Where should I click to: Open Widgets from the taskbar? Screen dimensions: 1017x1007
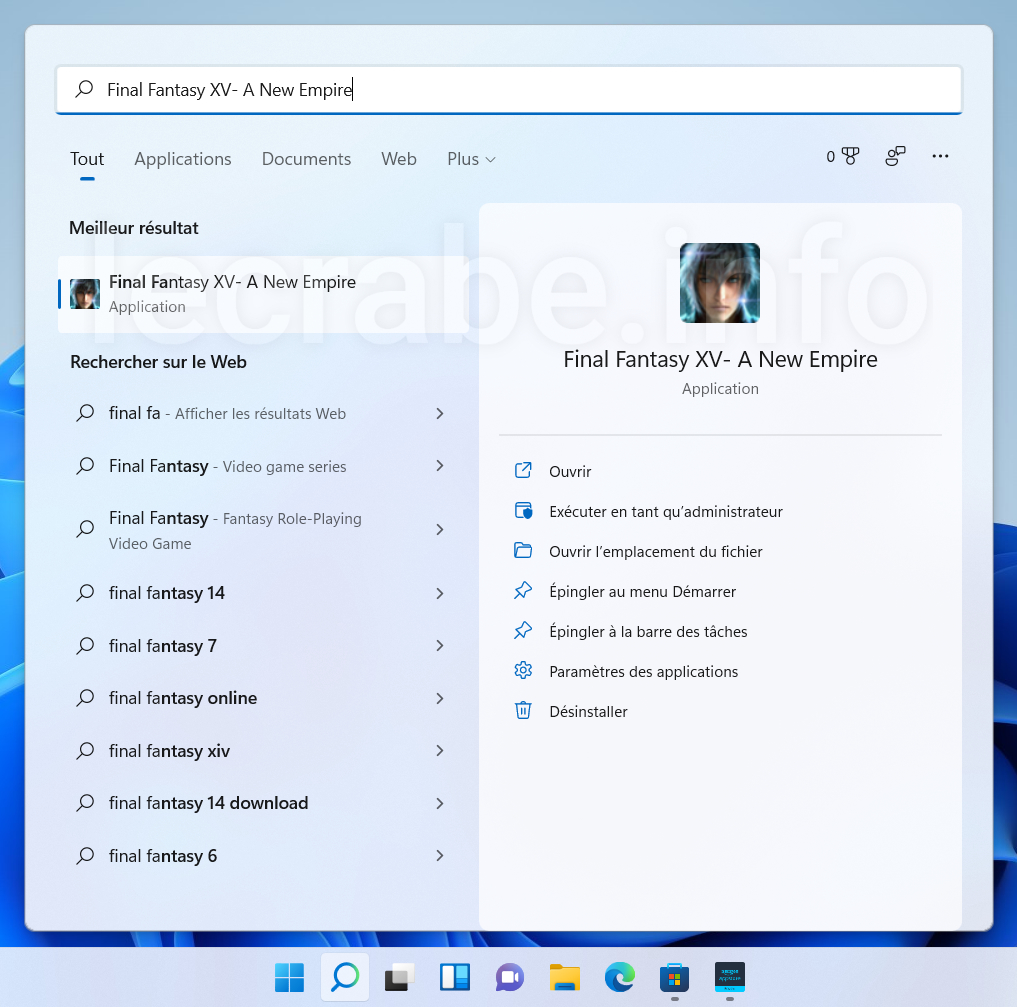point(455,977)
